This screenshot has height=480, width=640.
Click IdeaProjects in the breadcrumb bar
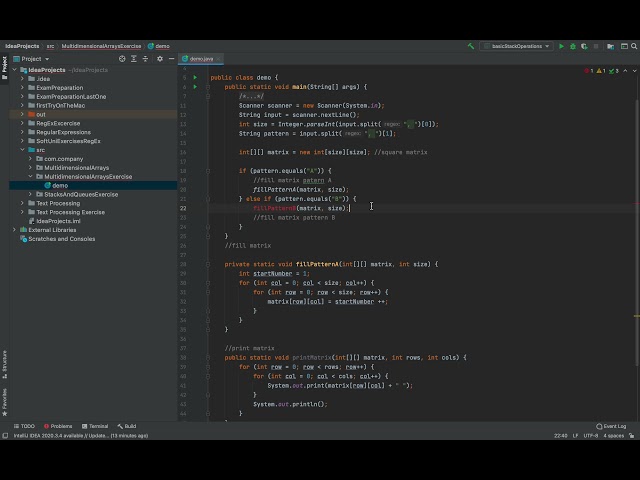pyautogui.click(x=22, y=46)
